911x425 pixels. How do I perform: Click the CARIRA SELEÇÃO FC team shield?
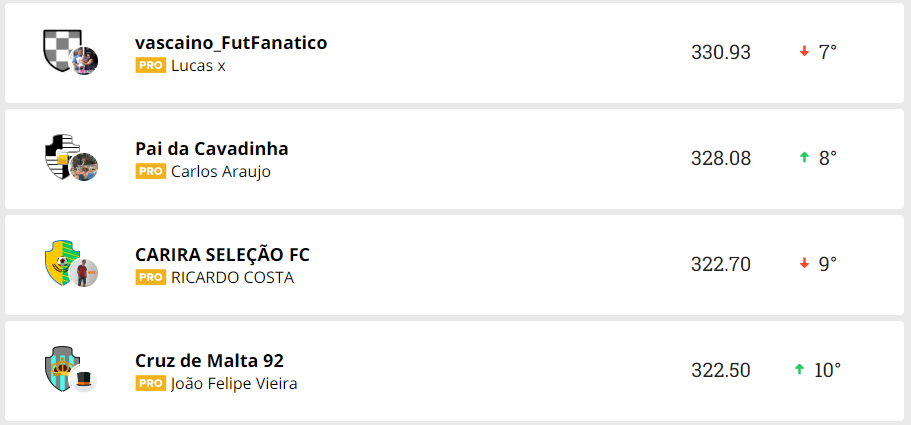(x=61, y=261)
